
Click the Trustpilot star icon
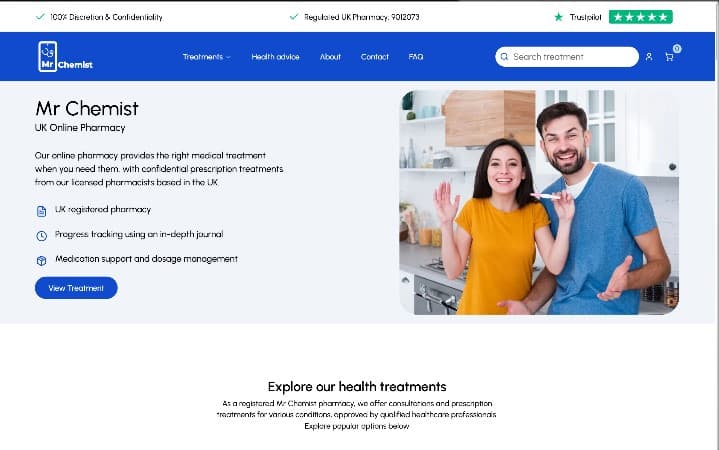(x=558, y=17)
